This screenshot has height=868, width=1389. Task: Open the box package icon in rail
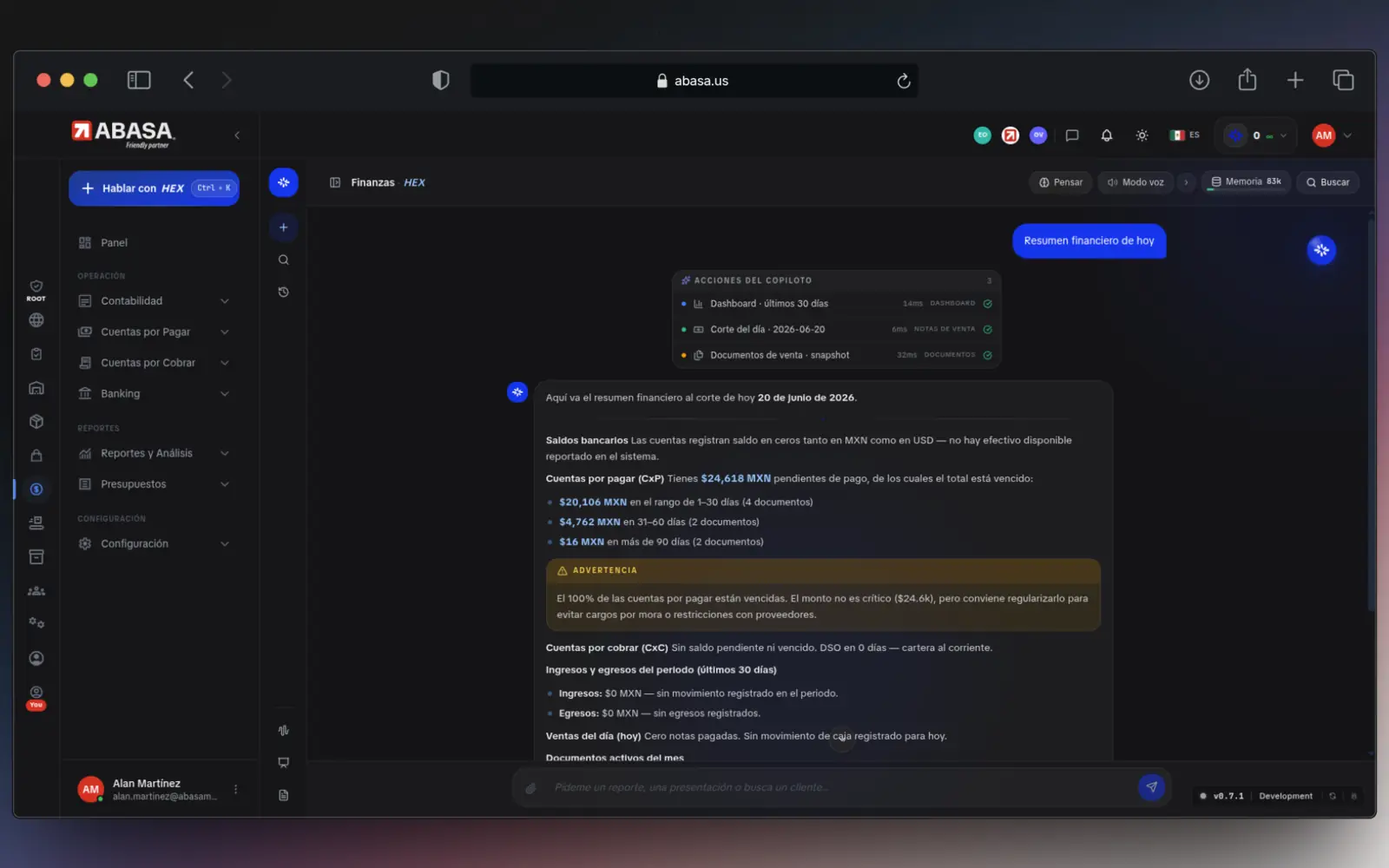tap(36, 422)
